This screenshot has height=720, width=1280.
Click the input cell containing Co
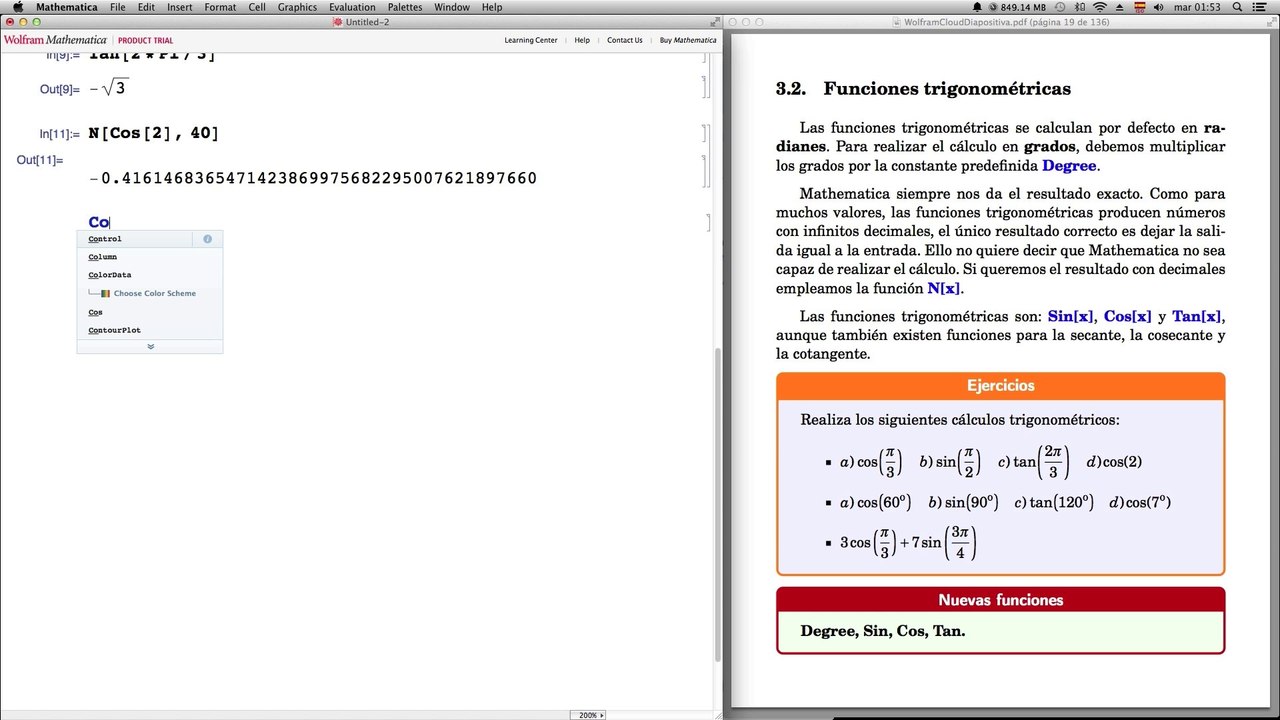click(99, 223)
